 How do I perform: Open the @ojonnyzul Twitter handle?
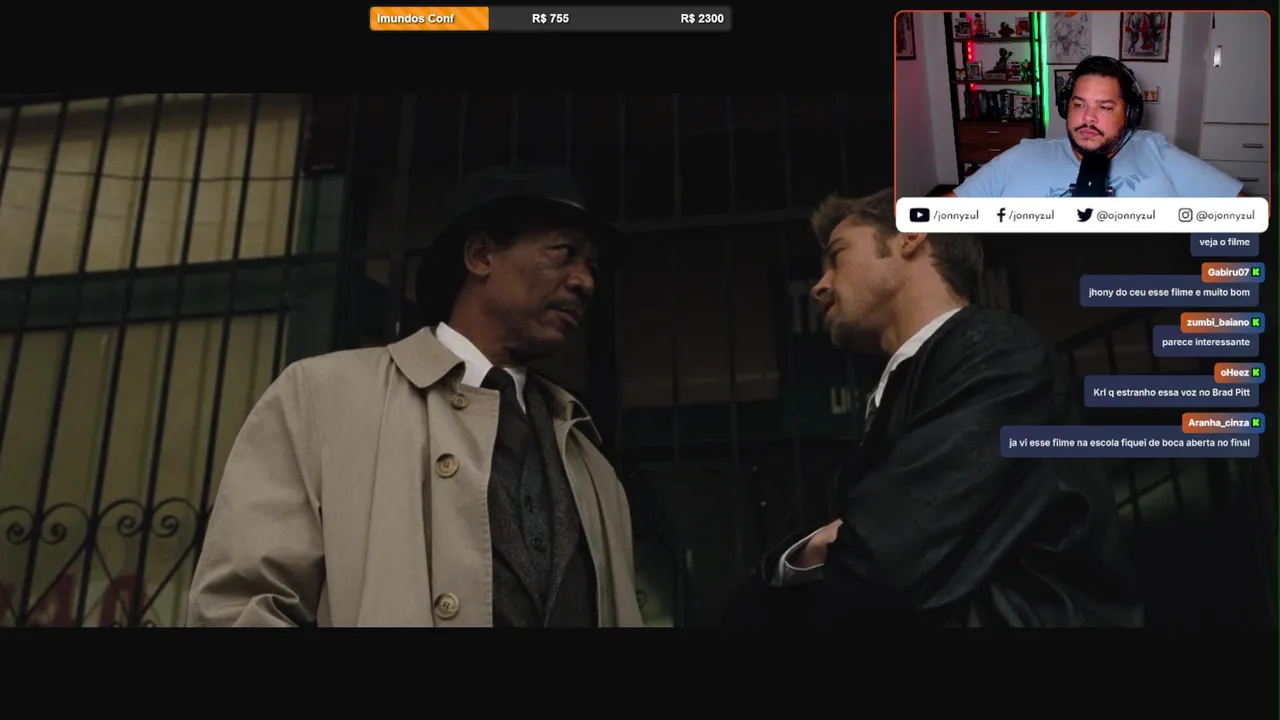[x=1126, y=215]
